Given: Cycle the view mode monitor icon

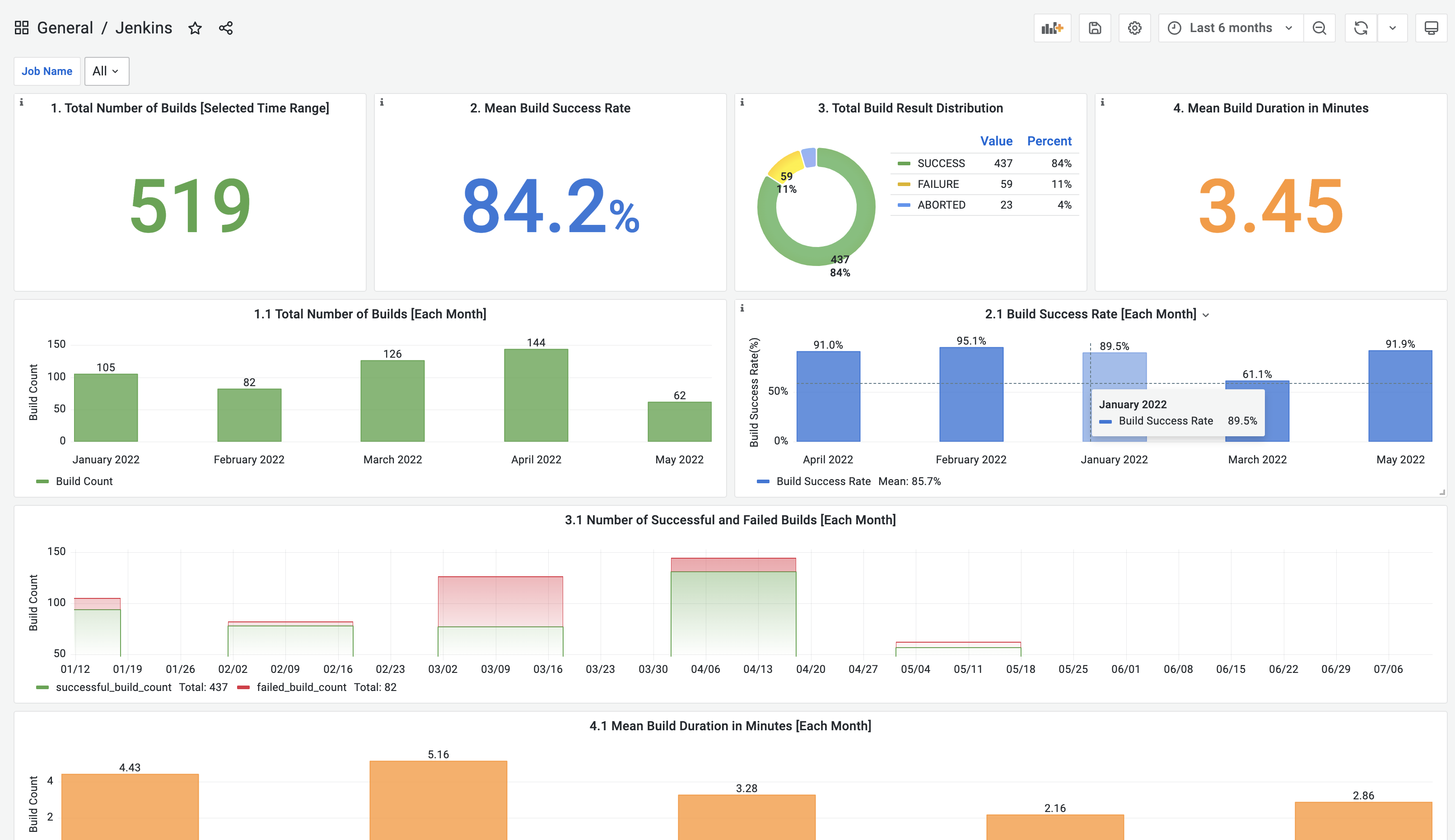Looking at the screenshot, I should coord(1431,28).
